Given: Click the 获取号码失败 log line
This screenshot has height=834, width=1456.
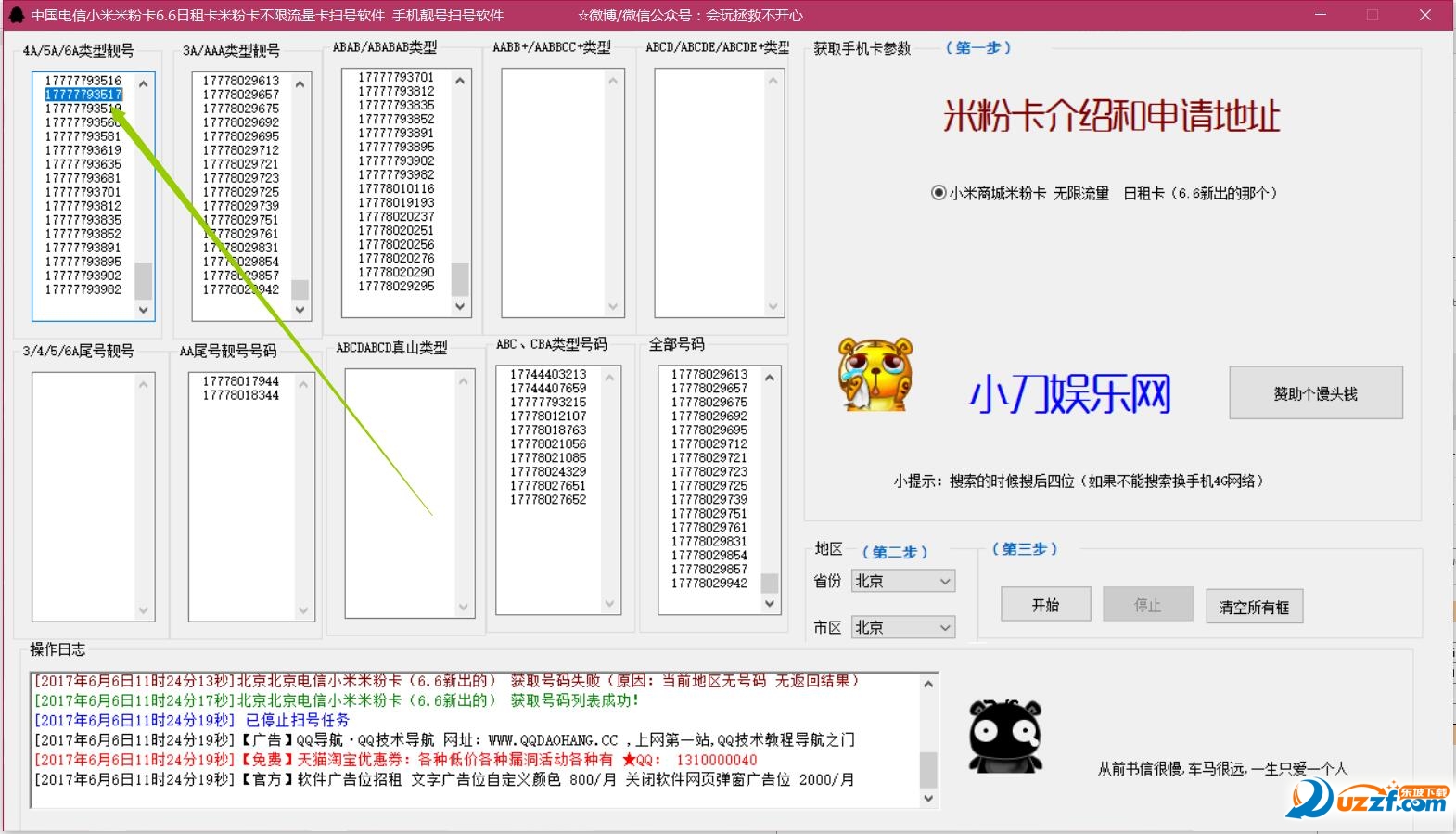Looking at the screenshot, I should (x=446, y=681).
